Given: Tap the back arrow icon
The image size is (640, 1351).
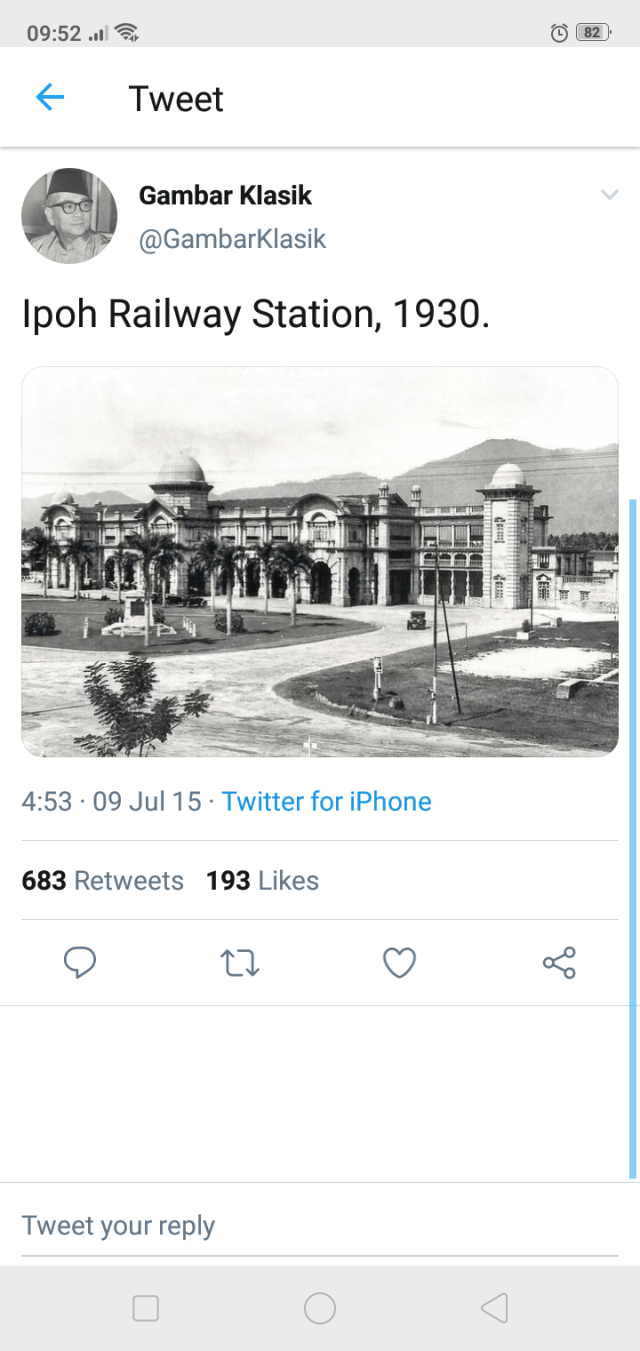Looking at the screenshot, I should [x=50, y=97].
